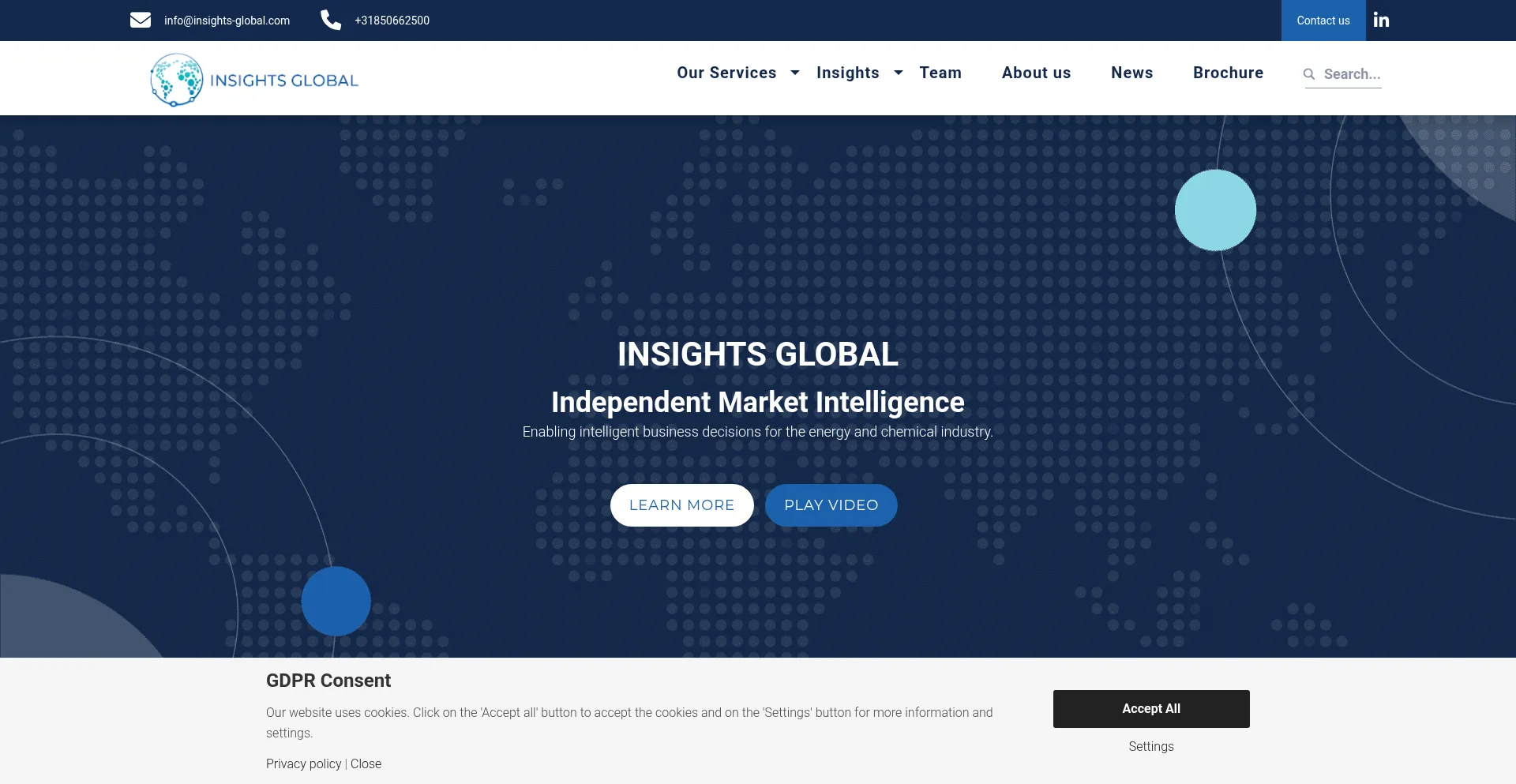Accept all cookies in GDPR banner
1516x784 pixels.
coord(1150,709)
